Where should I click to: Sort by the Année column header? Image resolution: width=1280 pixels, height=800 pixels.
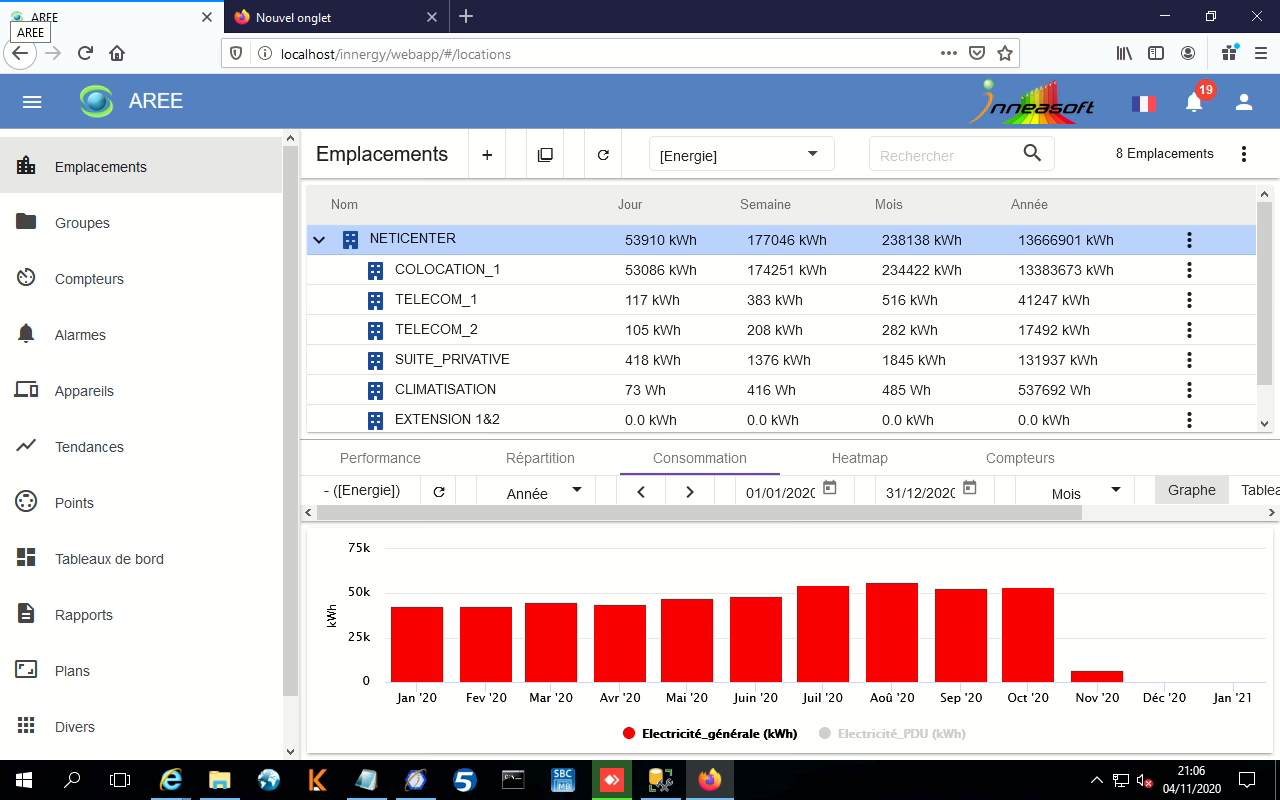point(1029,204)
